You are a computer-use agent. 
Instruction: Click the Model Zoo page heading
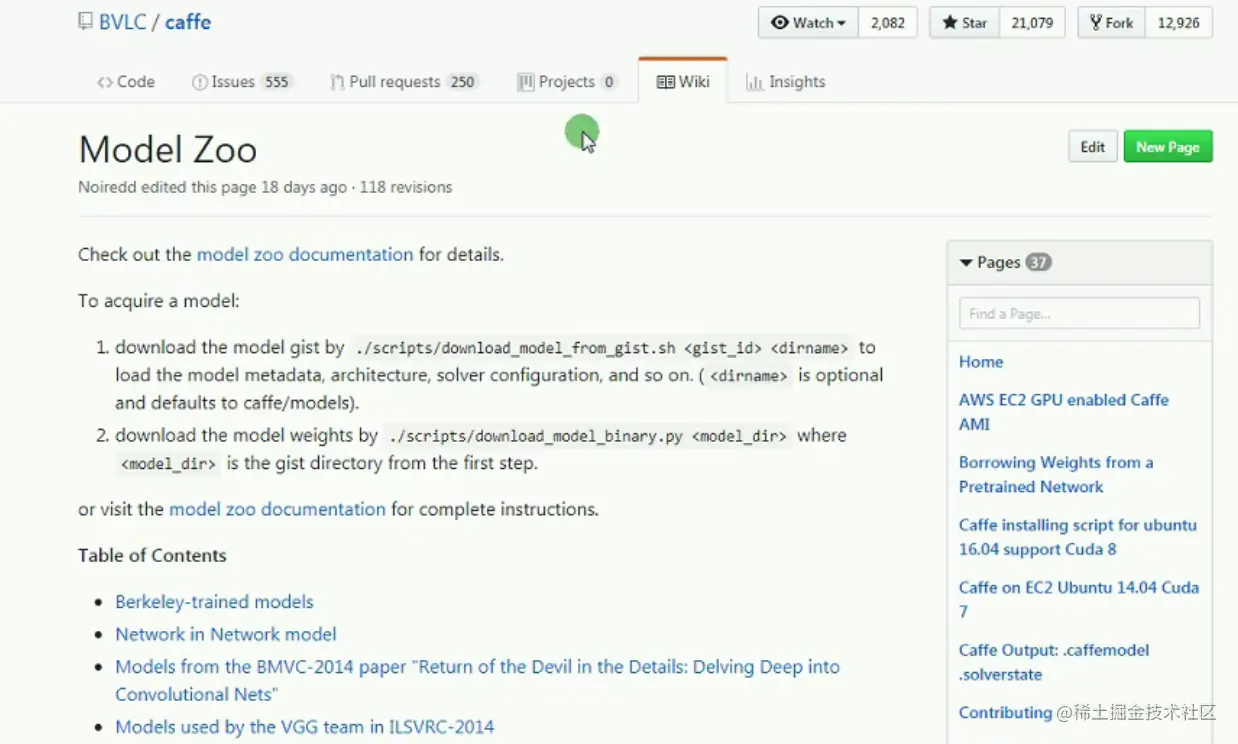coord(168,150)
